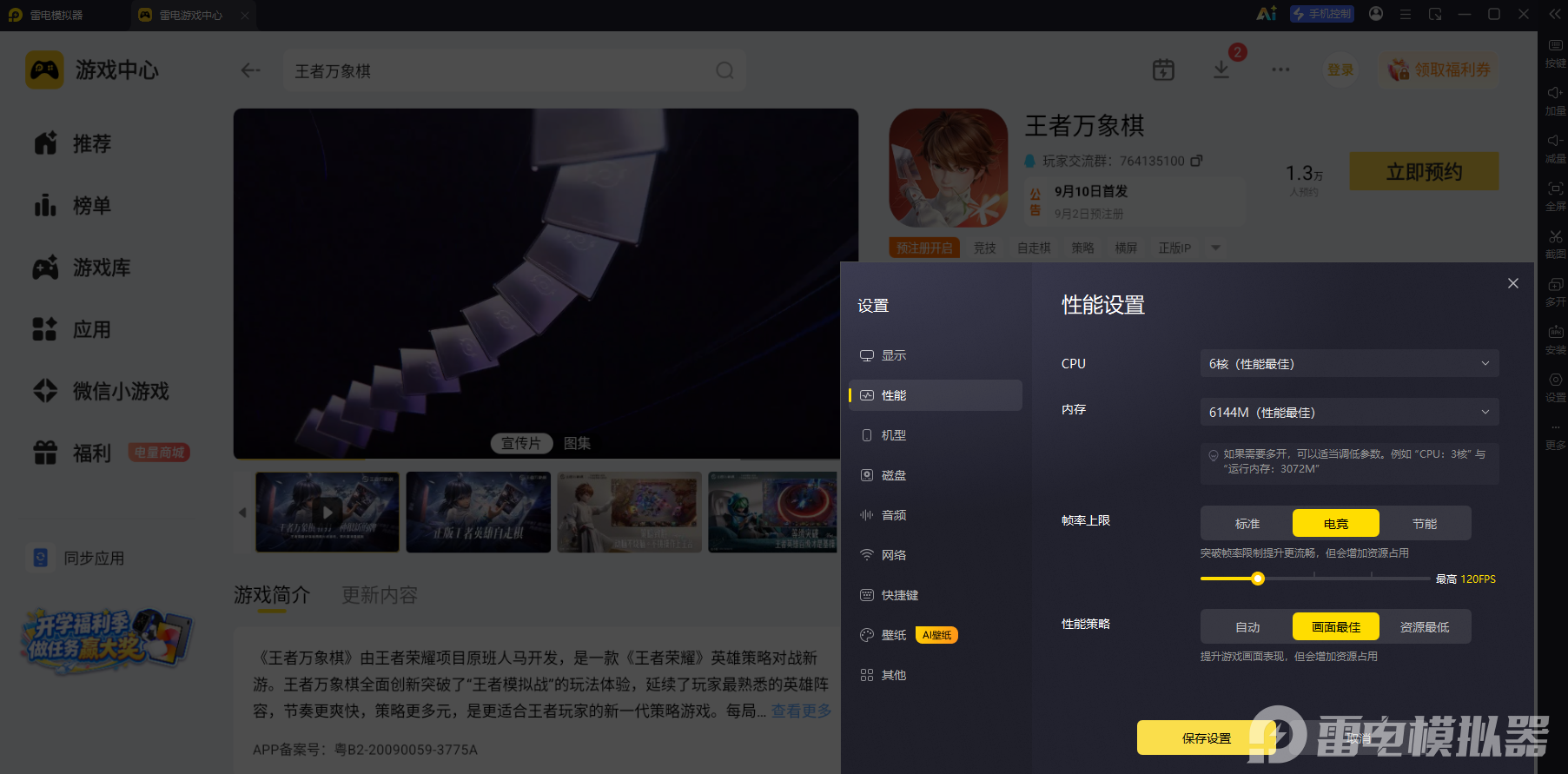Open 按键 keyboard mapping in sidebar
This screenshot has height=774, width=1568.
pyautogui.click(x=1555, y=52)
